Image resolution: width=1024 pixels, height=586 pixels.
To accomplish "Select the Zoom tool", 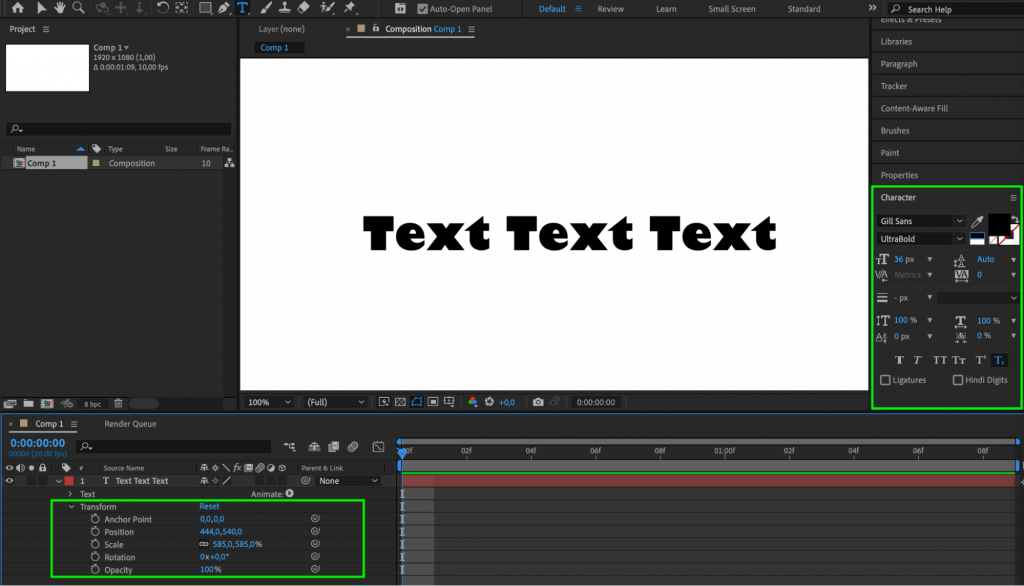I will [79, 9].
